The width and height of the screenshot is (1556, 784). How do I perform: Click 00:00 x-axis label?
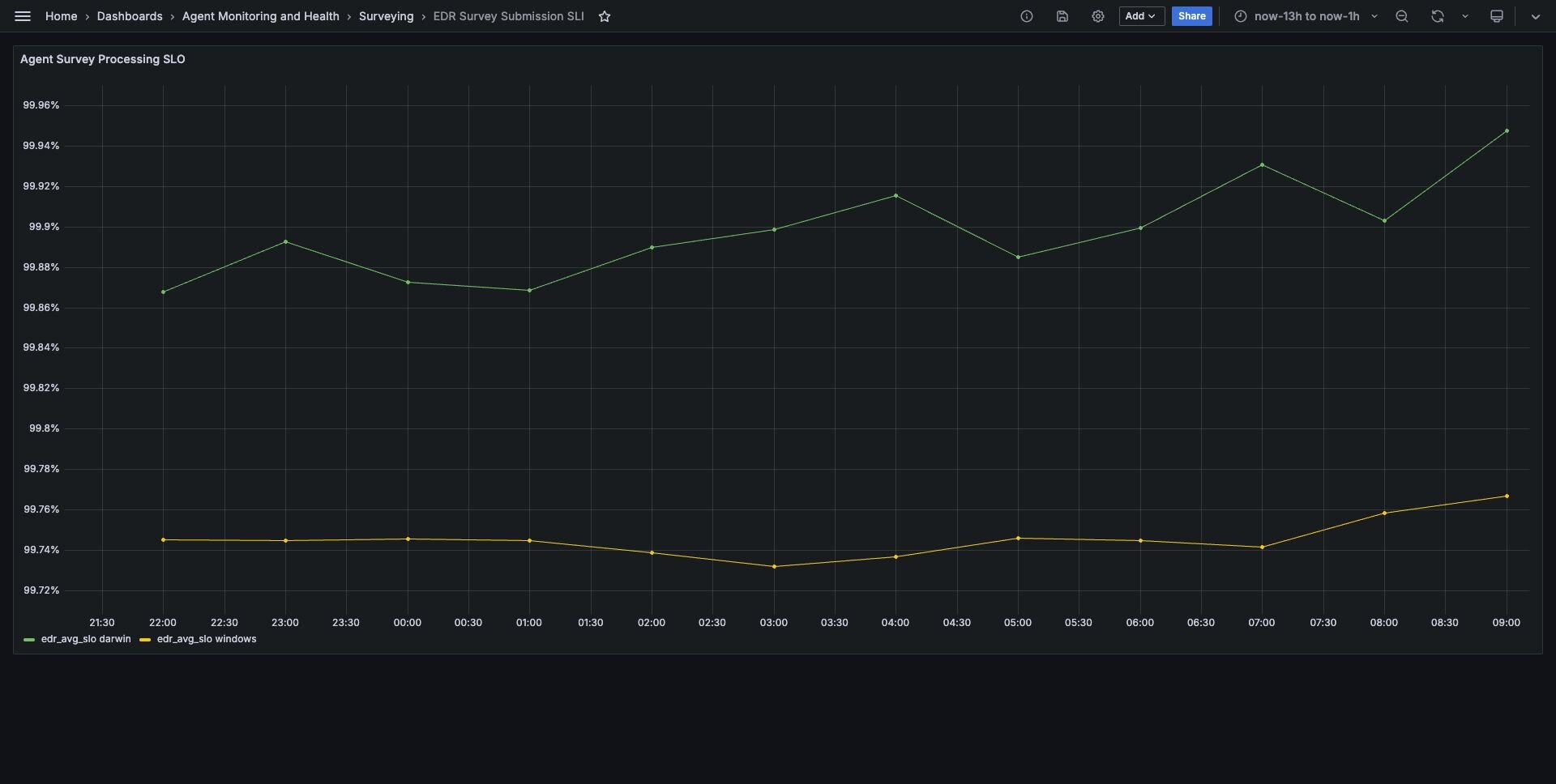click(408, 623)
